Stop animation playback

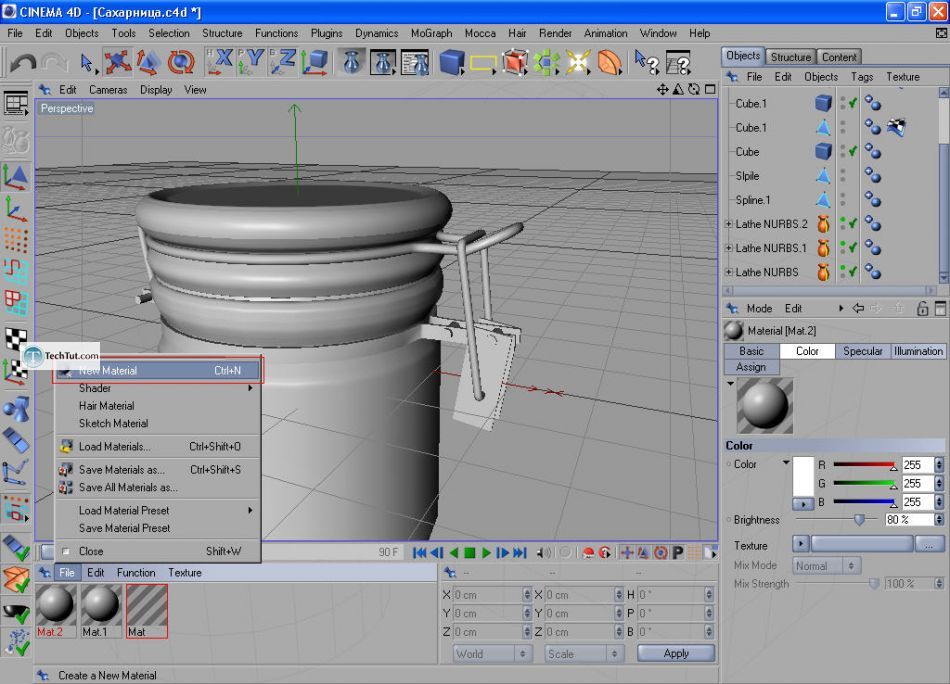pyautogui.click(x=470, y=553)
